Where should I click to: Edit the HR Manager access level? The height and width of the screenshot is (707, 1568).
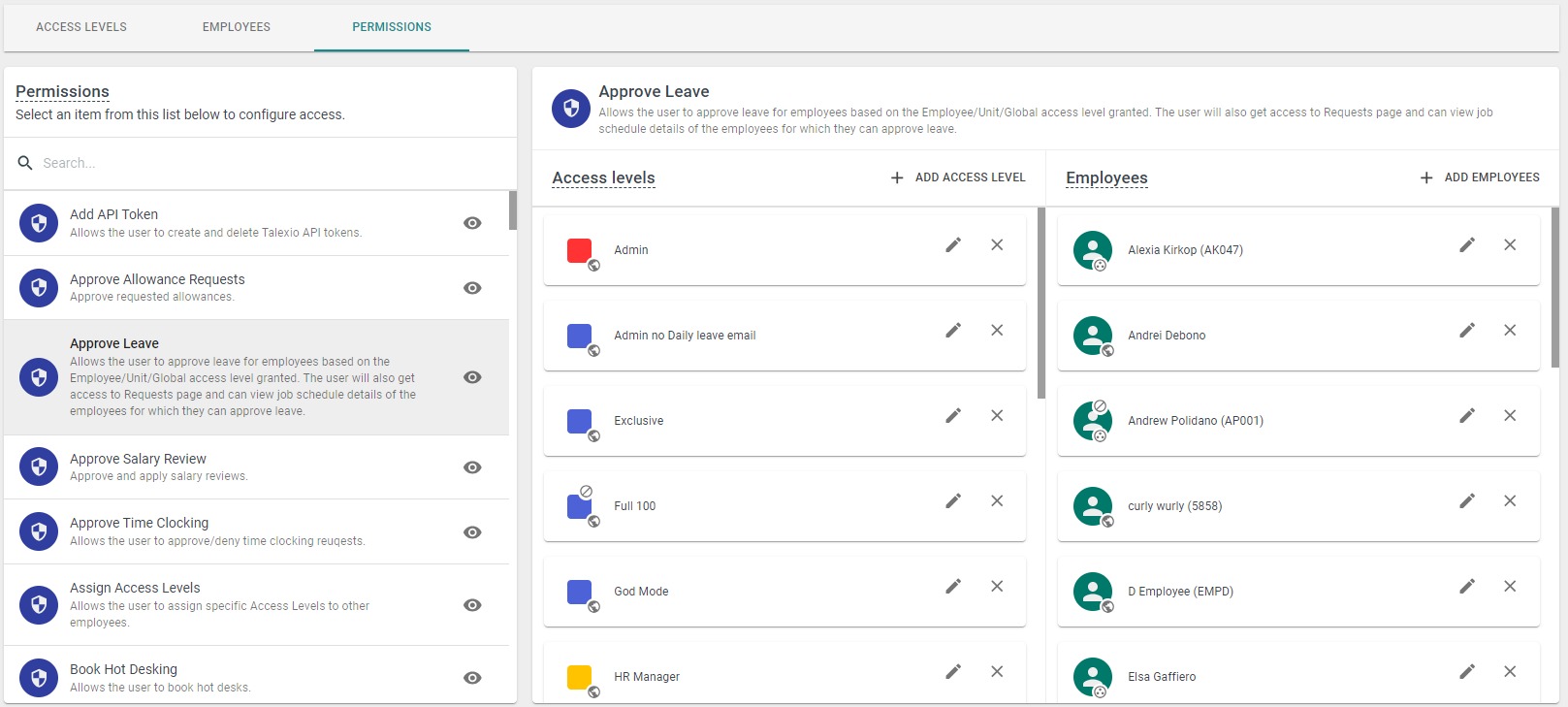(953, 672)
